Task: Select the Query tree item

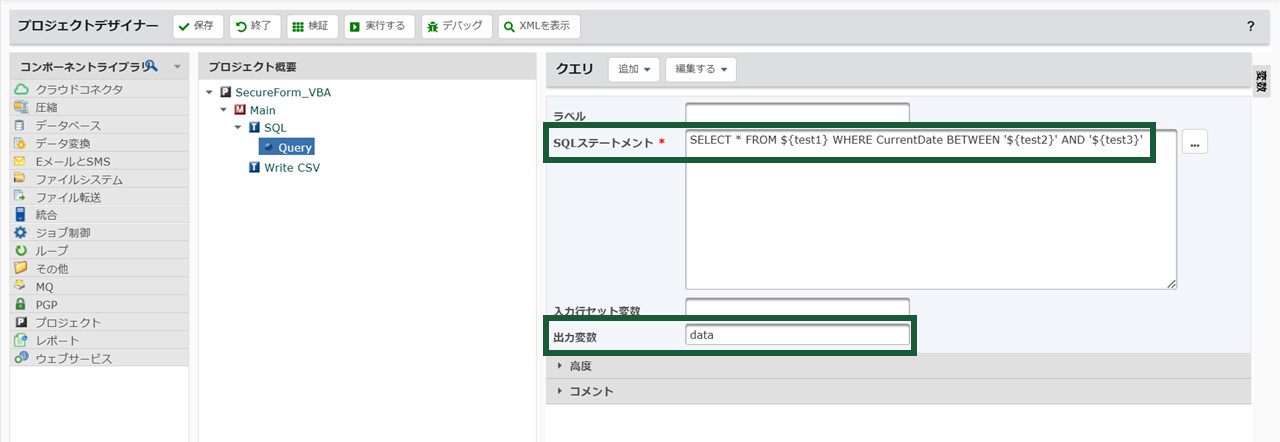Action: tap(288, 147)
